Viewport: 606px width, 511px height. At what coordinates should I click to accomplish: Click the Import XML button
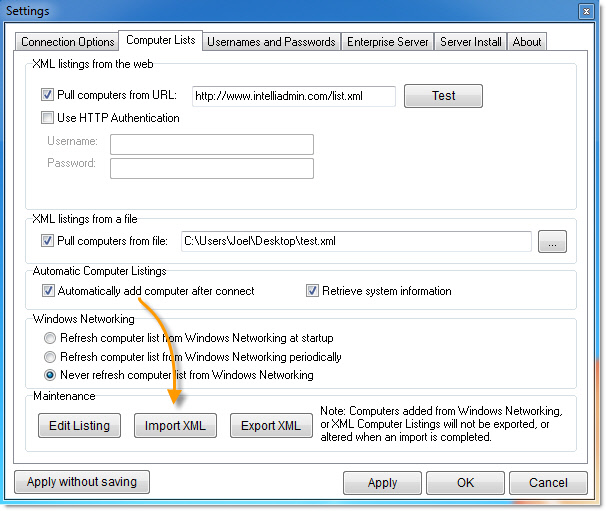click(x=175, y=426)
